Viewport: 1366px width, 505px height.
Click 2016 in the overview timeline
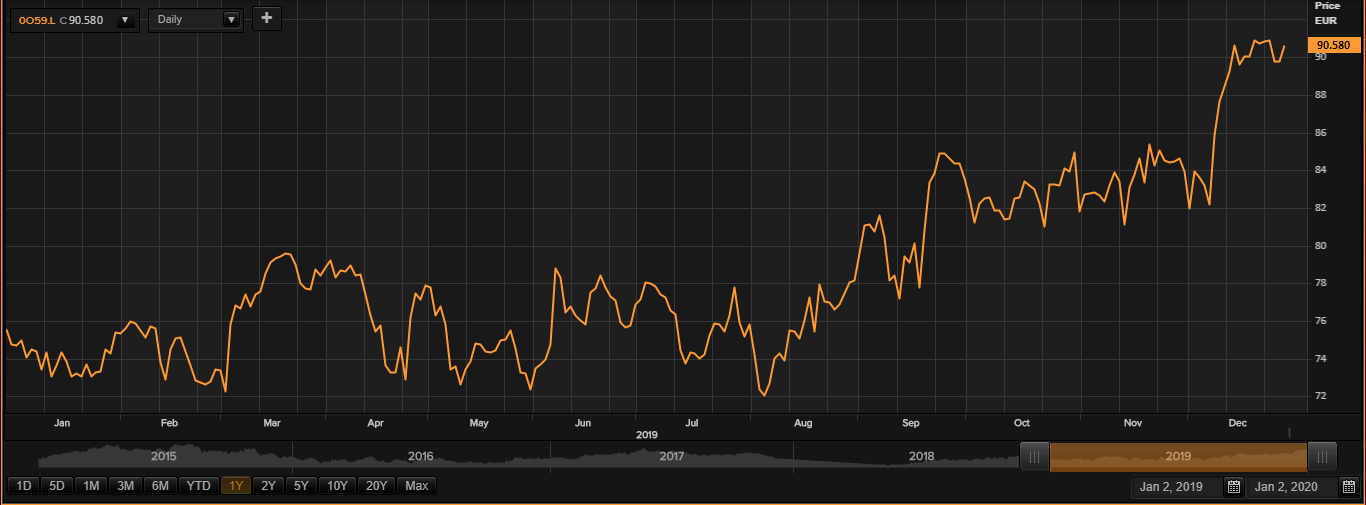(421, 456)
